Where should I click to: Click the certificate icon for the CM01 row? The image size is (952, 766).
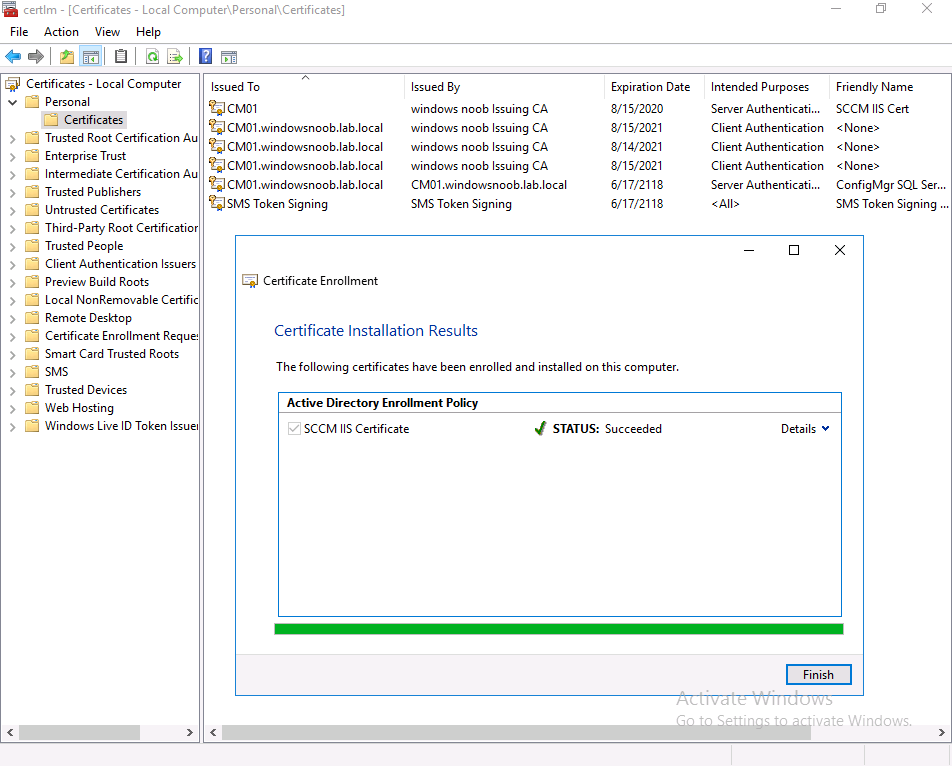click(217, 109)
